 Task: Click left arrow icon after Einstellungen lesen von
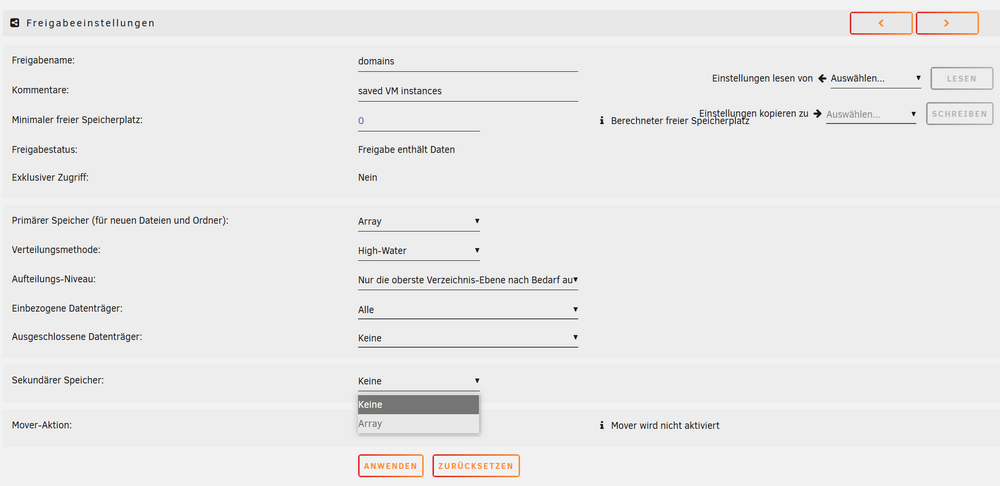[x=822, y=78]
